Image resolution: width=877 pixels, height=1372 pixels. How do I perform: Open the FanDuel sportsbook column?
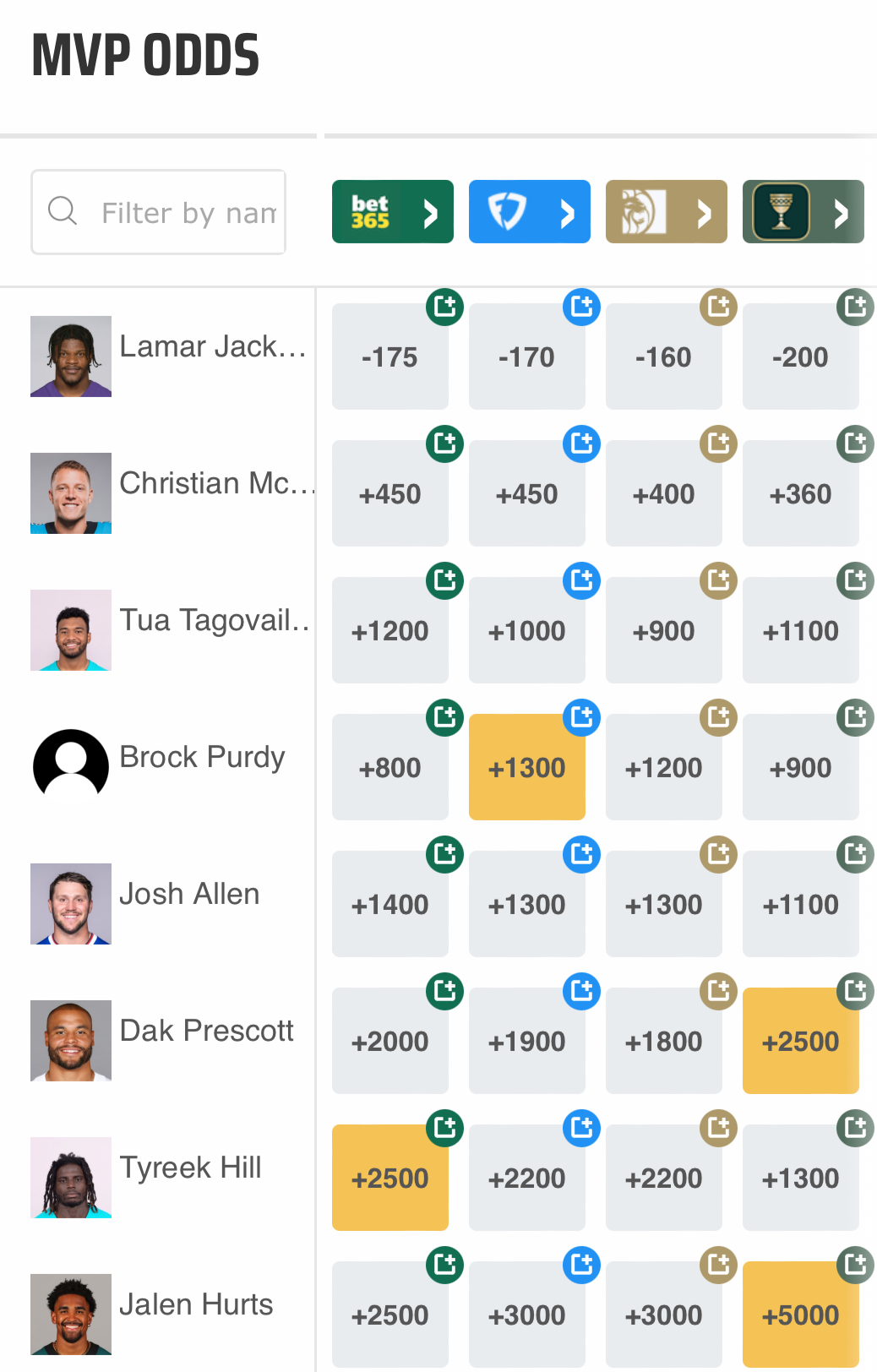(x=529, y=212)
